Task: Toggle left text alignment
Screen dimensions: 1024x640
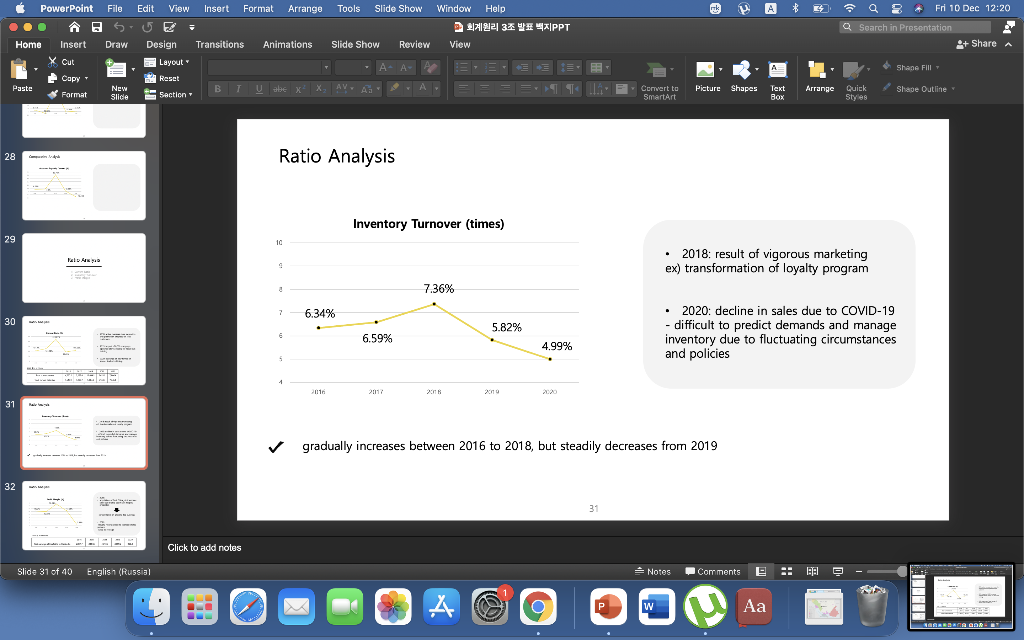Action: tap(463, 89)
